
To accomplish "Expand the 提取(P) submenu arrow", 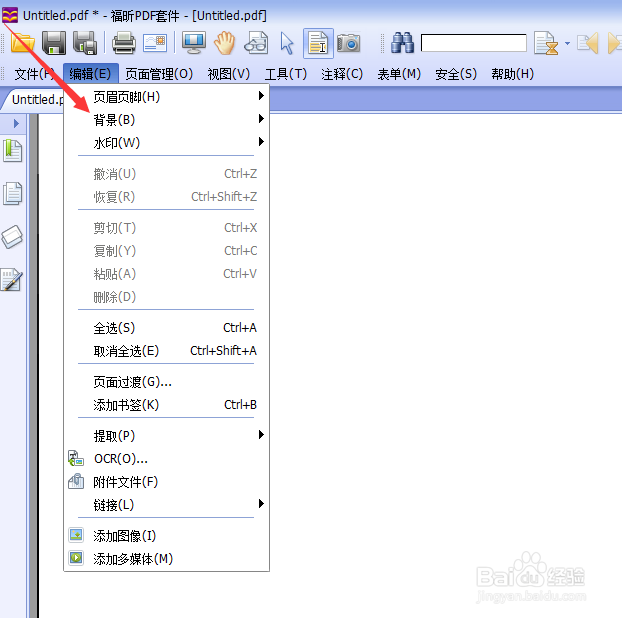I will (261, 435).
